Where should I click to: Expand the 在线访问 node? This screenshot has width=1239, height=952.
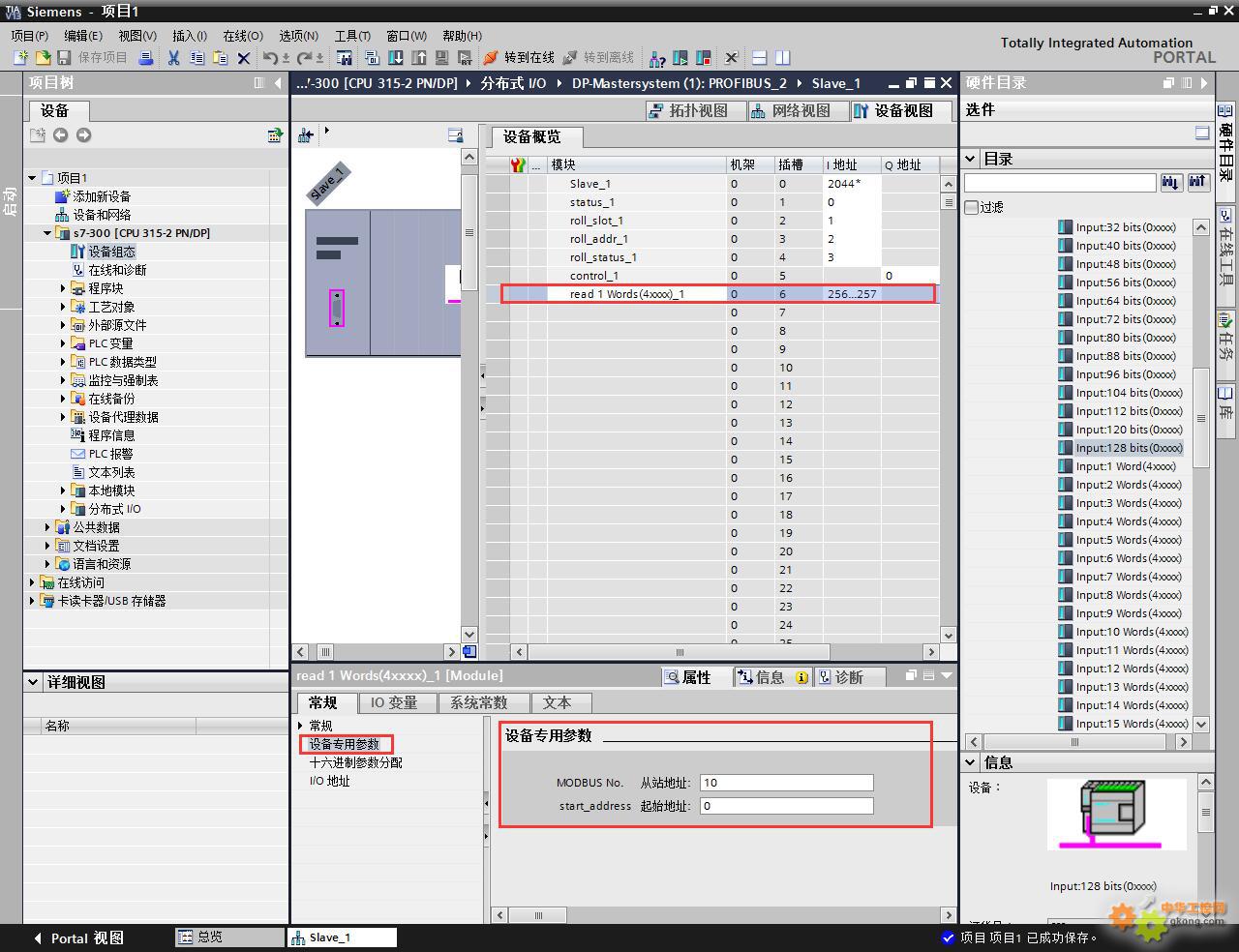pyautogui.click(x=32, y=582)
